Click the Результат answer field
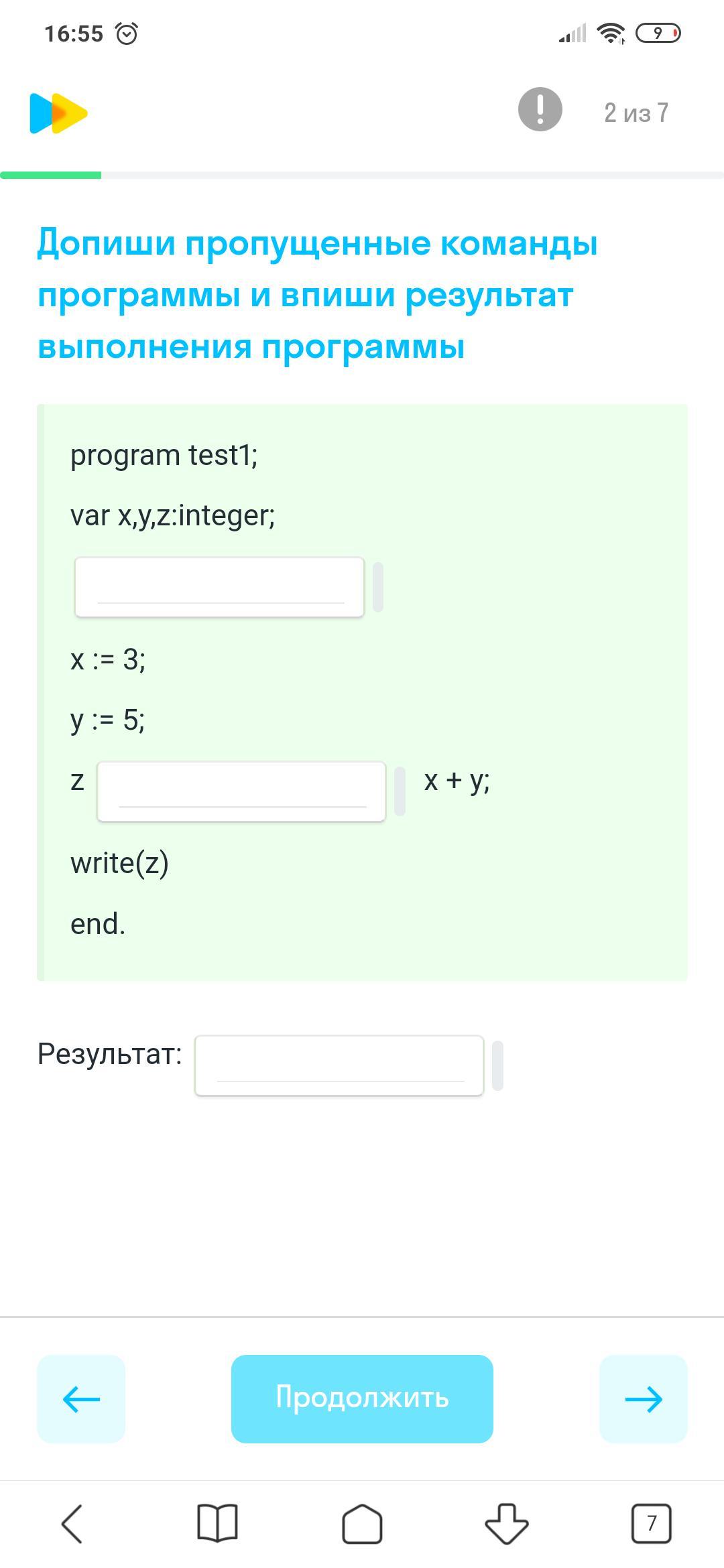The width and height of the screenshot is (724, 1568). [x=339, y=1065]
